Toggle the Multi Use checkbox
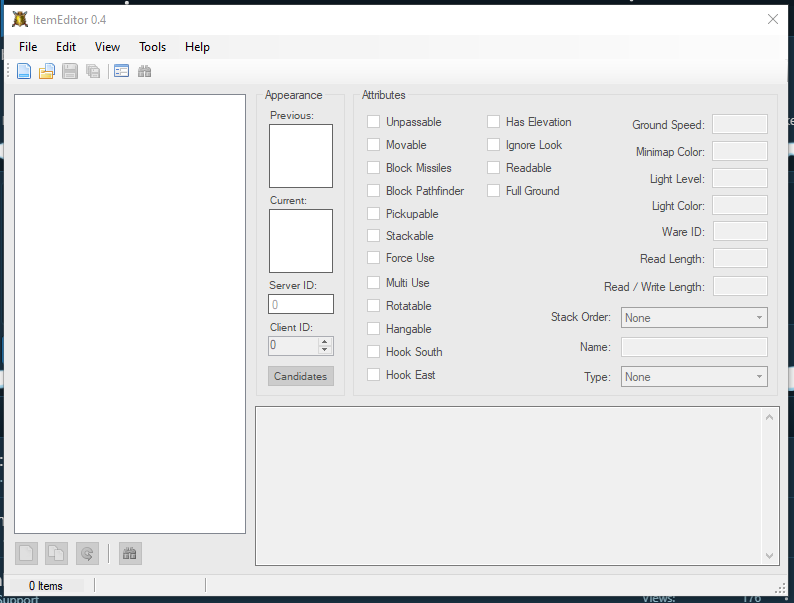Image resolution: width=794 pixels, height=603 pixels. click(x=373, y=283)
